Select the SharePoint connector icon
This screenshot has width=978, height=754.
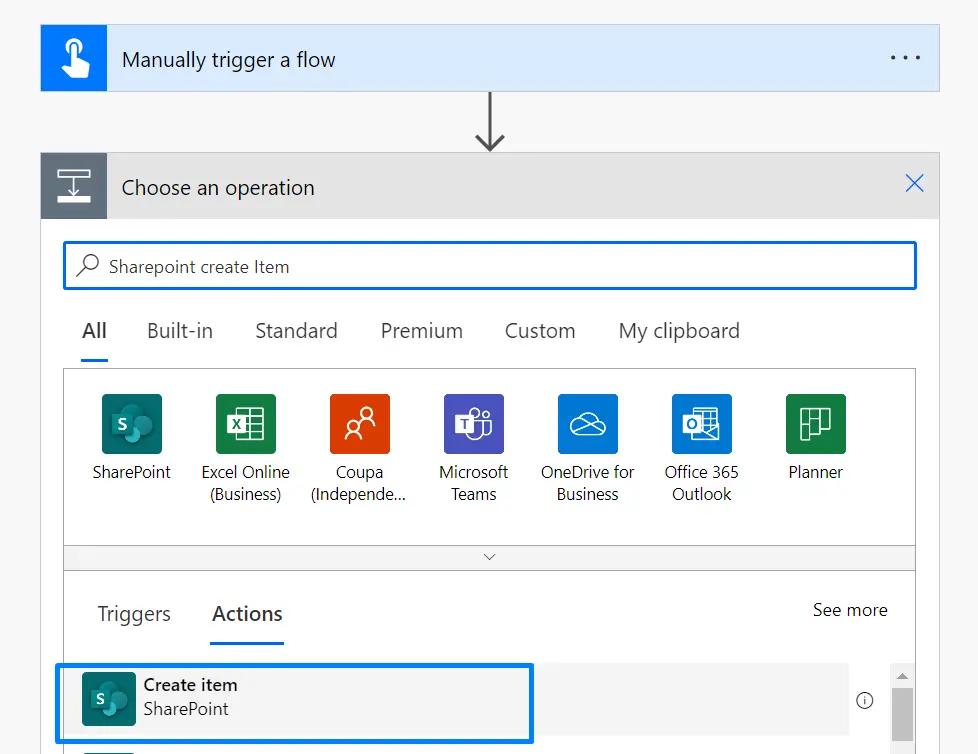click(132, 424)
